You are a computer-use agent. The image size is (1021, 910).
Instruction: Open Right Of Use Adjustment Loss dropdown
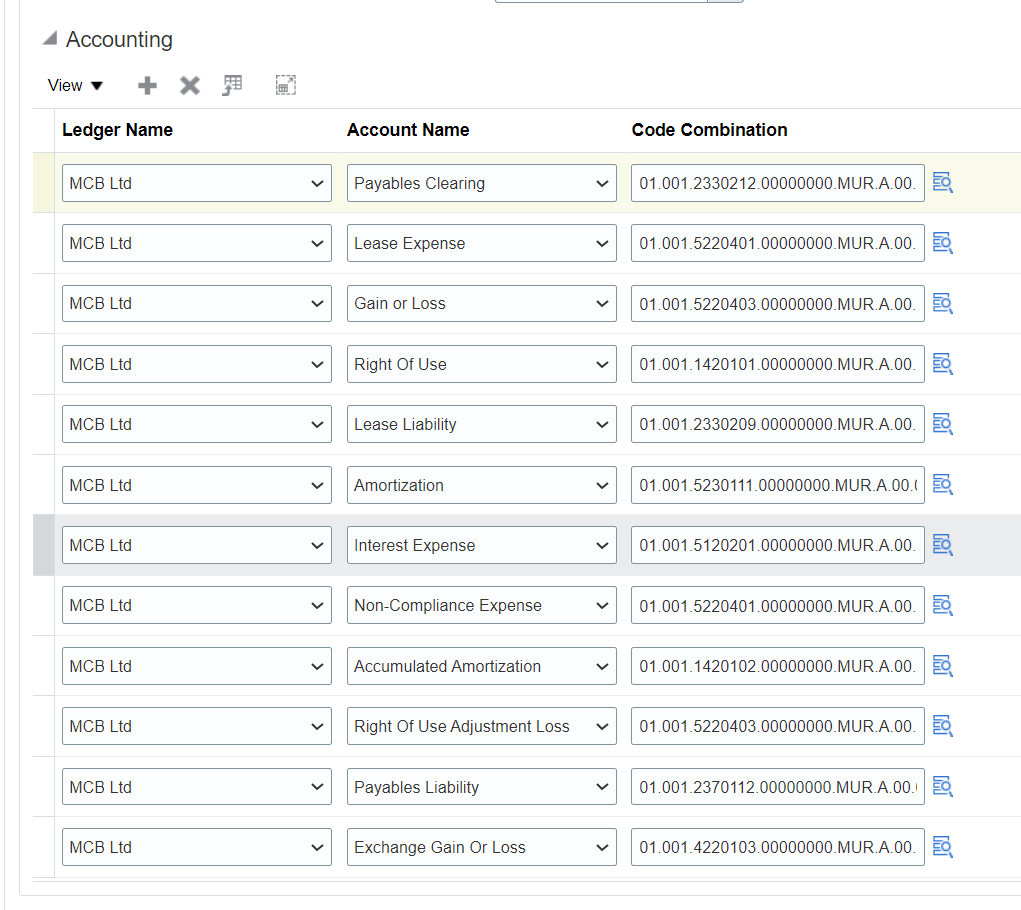(x=481, y=726)
